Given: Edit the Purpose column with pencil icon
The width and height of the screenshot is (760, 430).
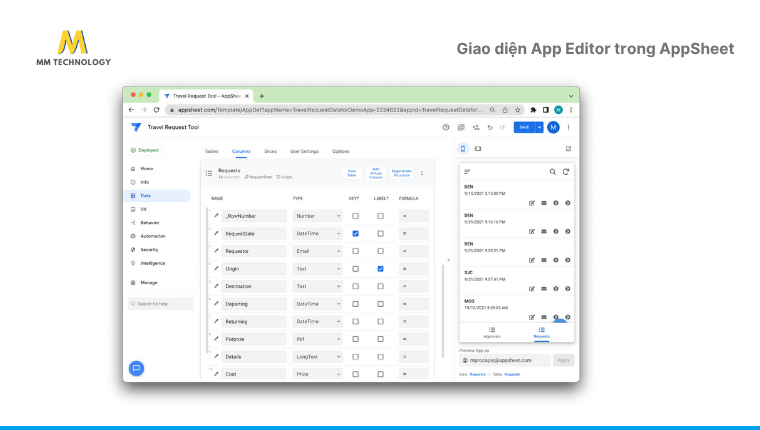Looking at the screenshot, I should click(x=216, y=339).
